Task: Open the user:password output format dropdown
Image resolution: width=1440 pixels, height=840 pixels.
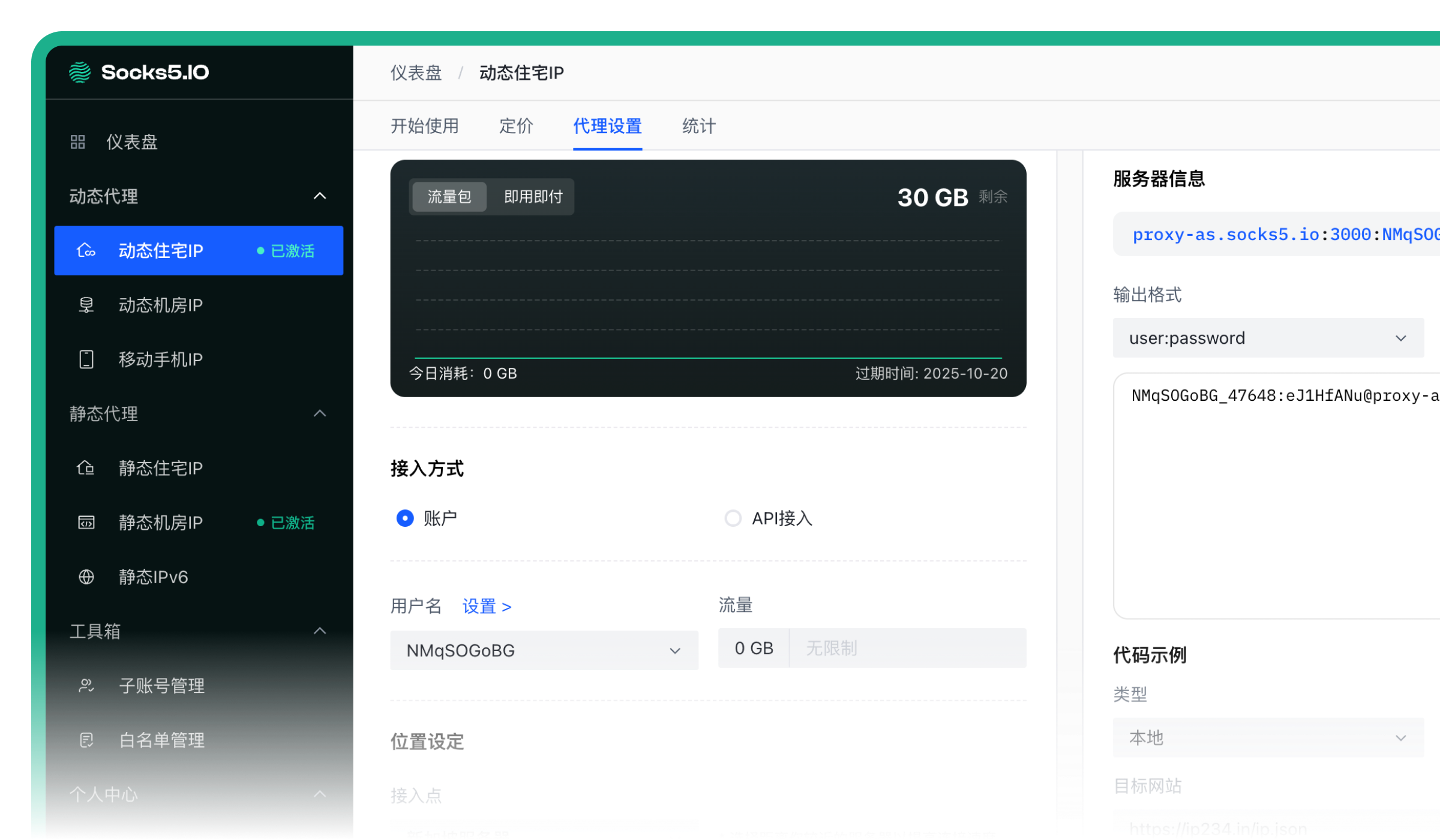Action: 1268,338
